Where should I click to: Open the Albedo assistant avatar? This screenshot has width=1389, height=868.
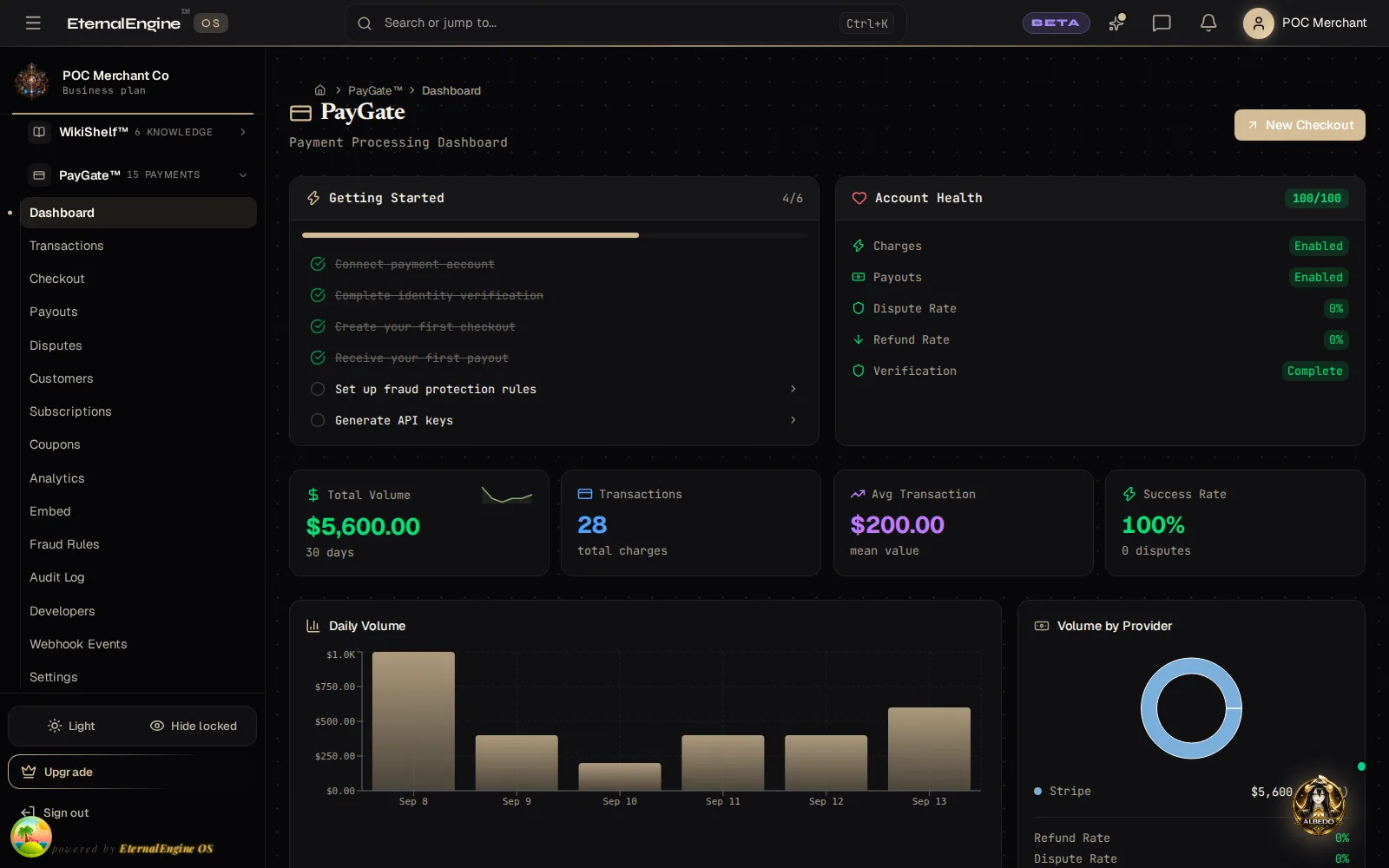tap(1319, 806)
